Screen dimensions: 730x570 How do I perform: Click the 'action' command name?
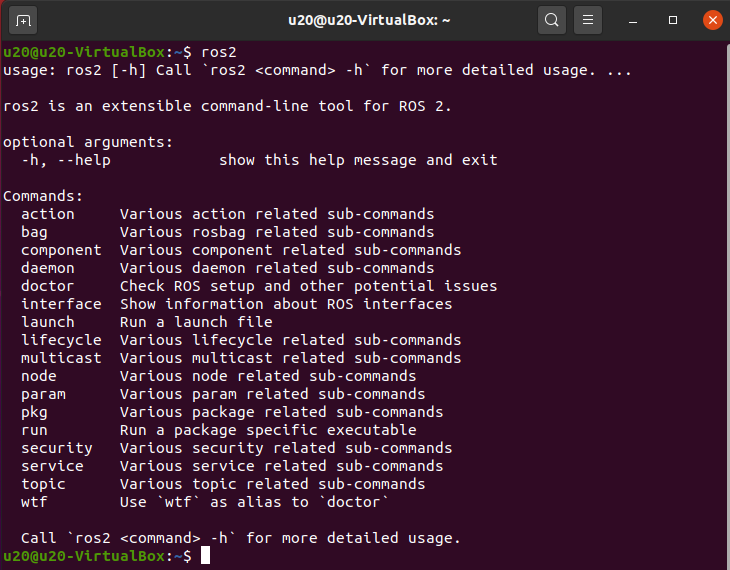pos(47,214)
